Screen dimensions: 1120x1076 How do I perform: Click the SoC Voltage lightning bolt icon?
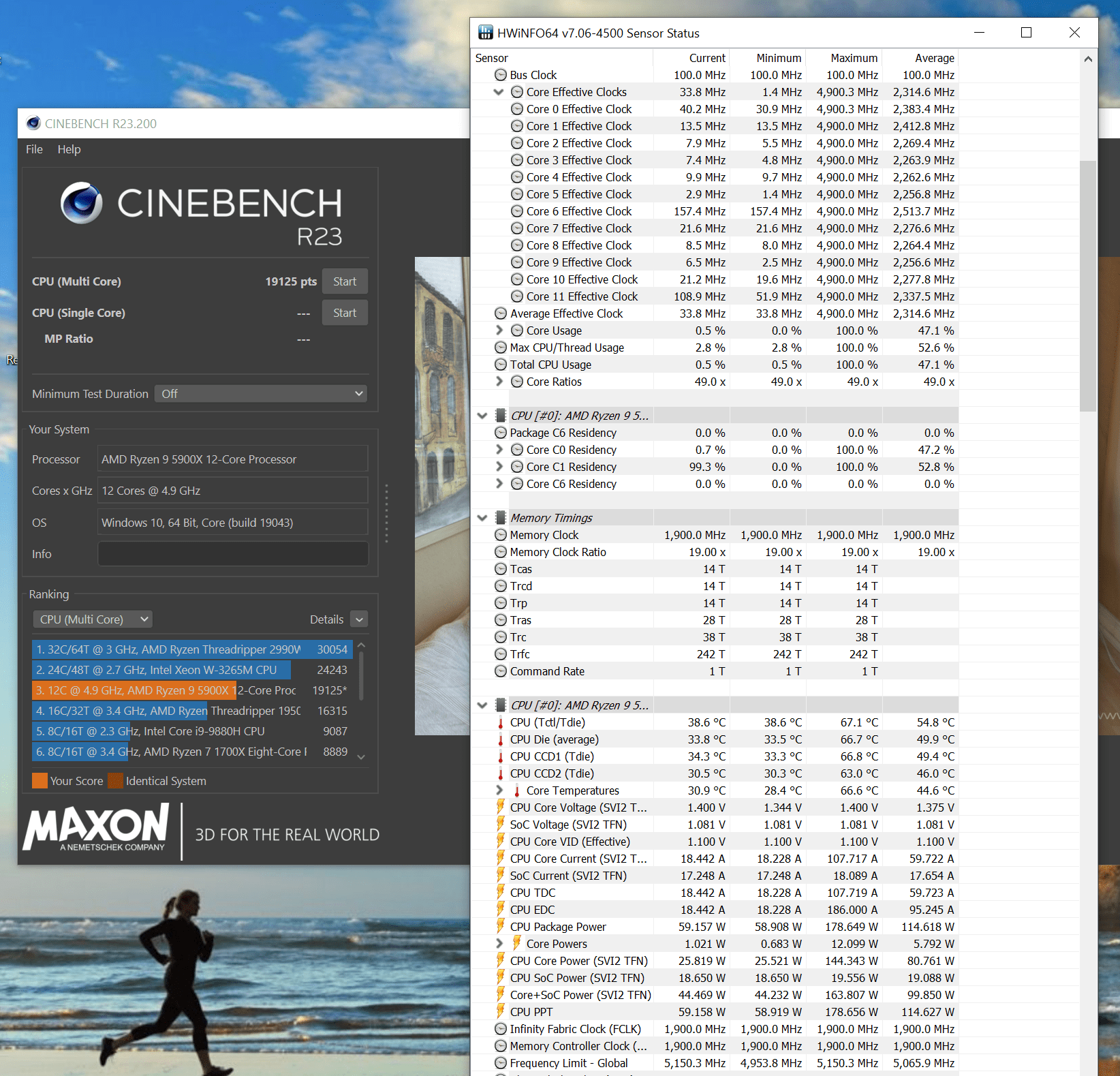501,824
